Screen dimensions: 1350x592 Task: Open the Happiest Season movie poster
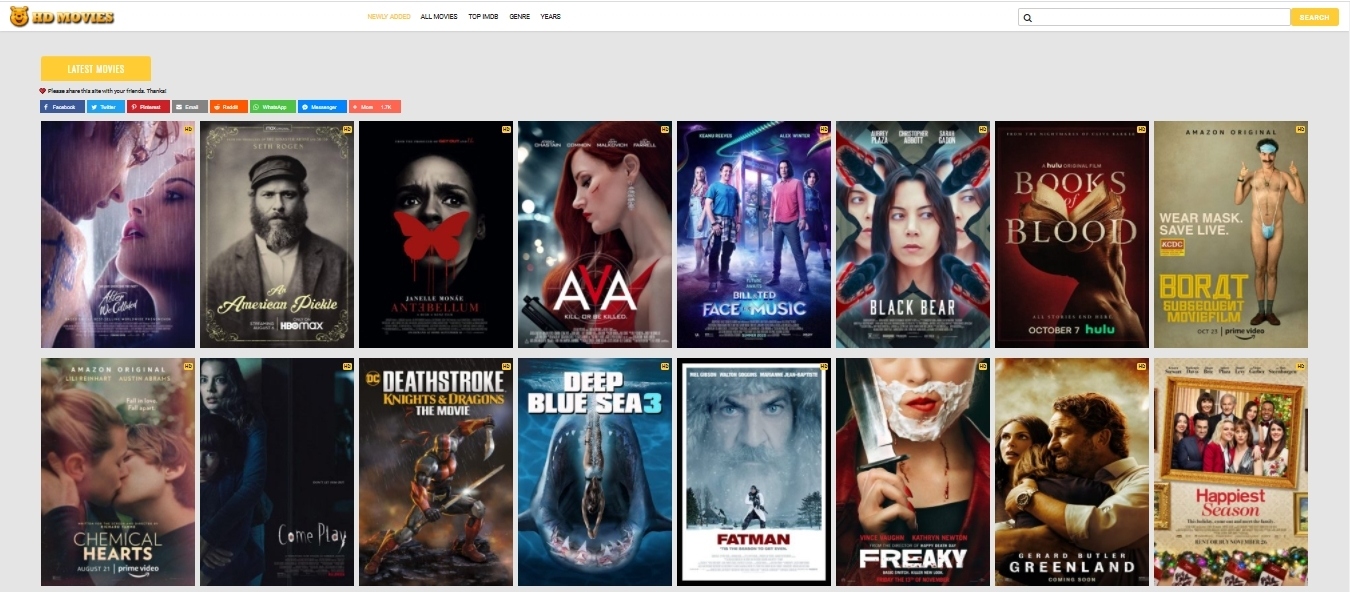[1231, 472]
